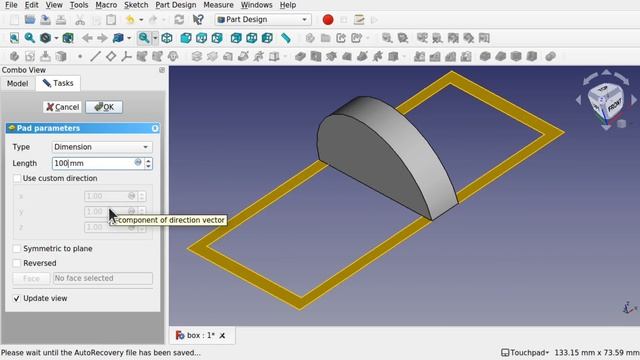This screenshot has width=640, height=360.
Task: Switch to the top view cube icon
Action: point(202,38)
